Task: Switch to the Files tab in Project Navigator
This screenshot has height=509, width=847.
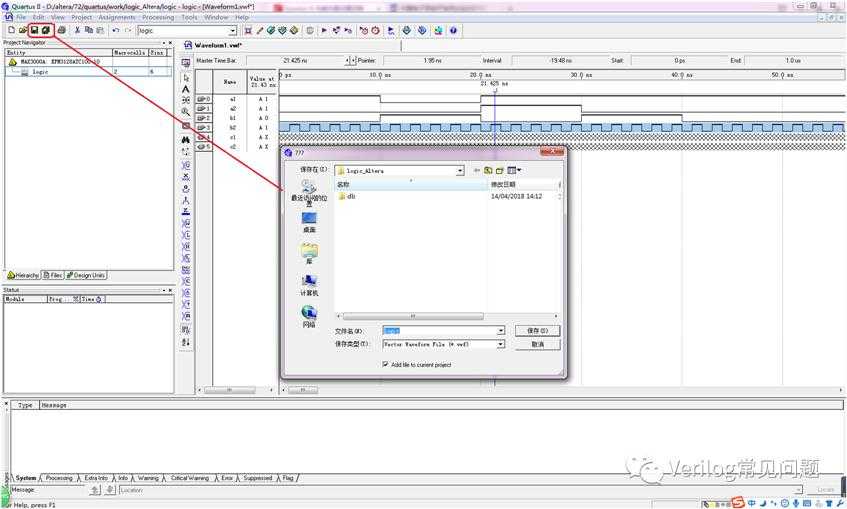Action: click(53, 276)
